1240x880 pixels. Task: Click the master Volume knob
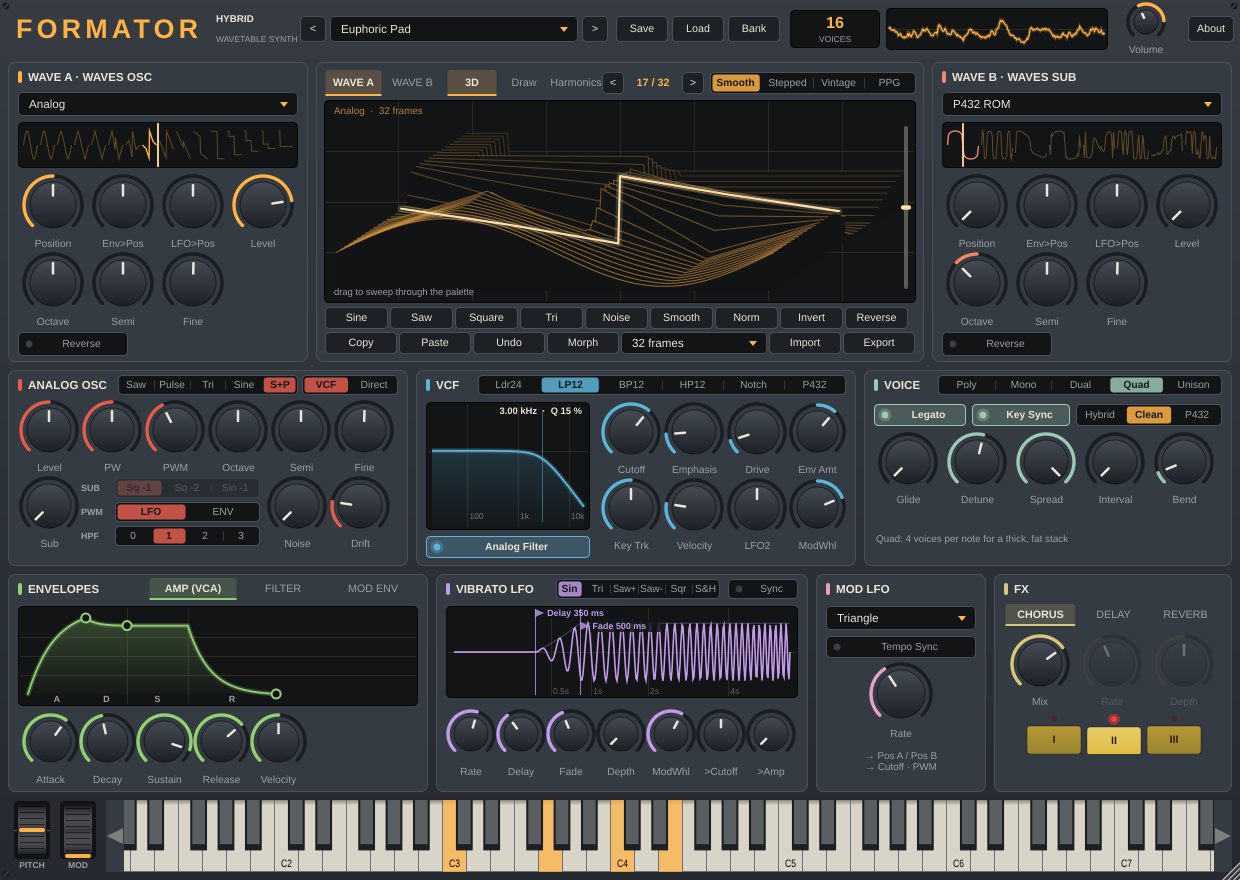(1146, 21)
